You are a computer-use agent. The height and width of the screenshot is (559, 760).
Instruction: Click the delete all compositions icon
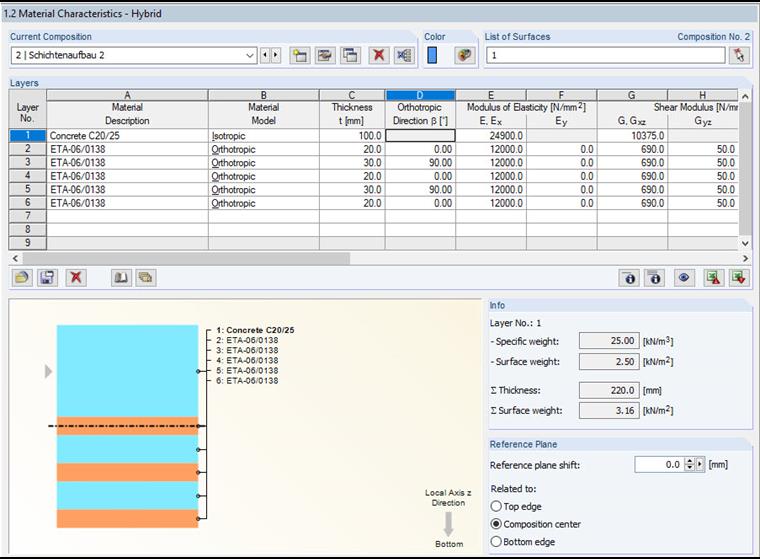pos(404,55)
